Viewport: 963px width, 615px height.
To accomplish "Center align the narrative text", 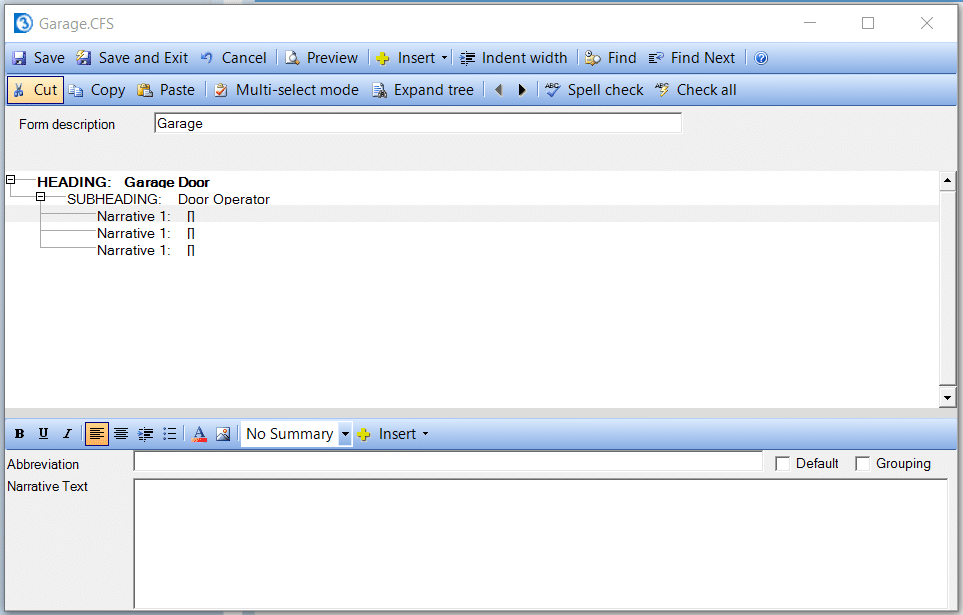I will coord(121,434).
